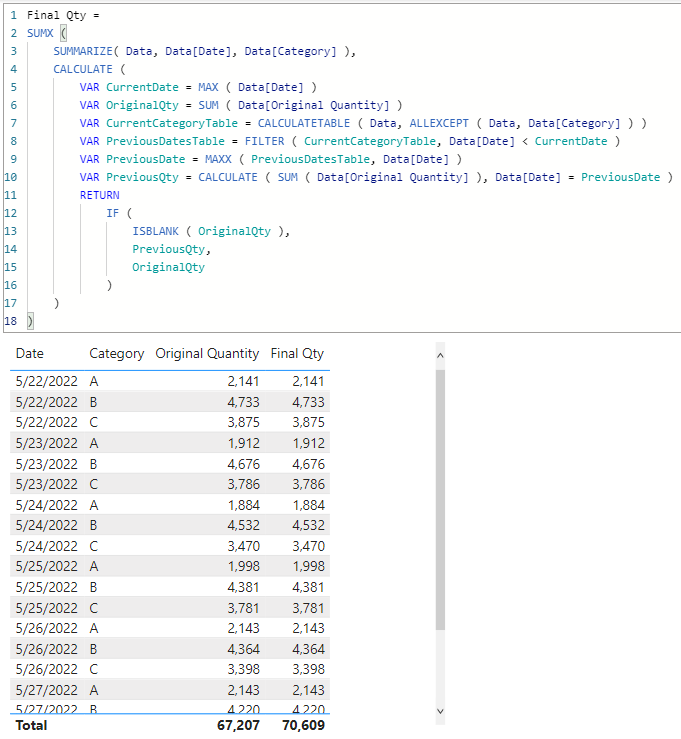This screenshot has width=681, height=739.
Task: Click the ISBLANK function on line 13
Action: pyautogui.click(x=156, y=231)
